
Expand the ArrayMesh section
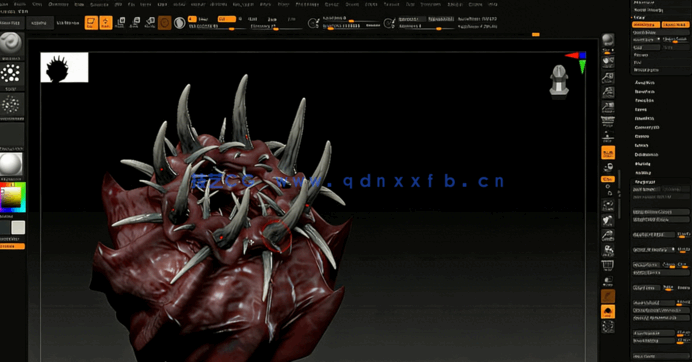click(645, 83)
